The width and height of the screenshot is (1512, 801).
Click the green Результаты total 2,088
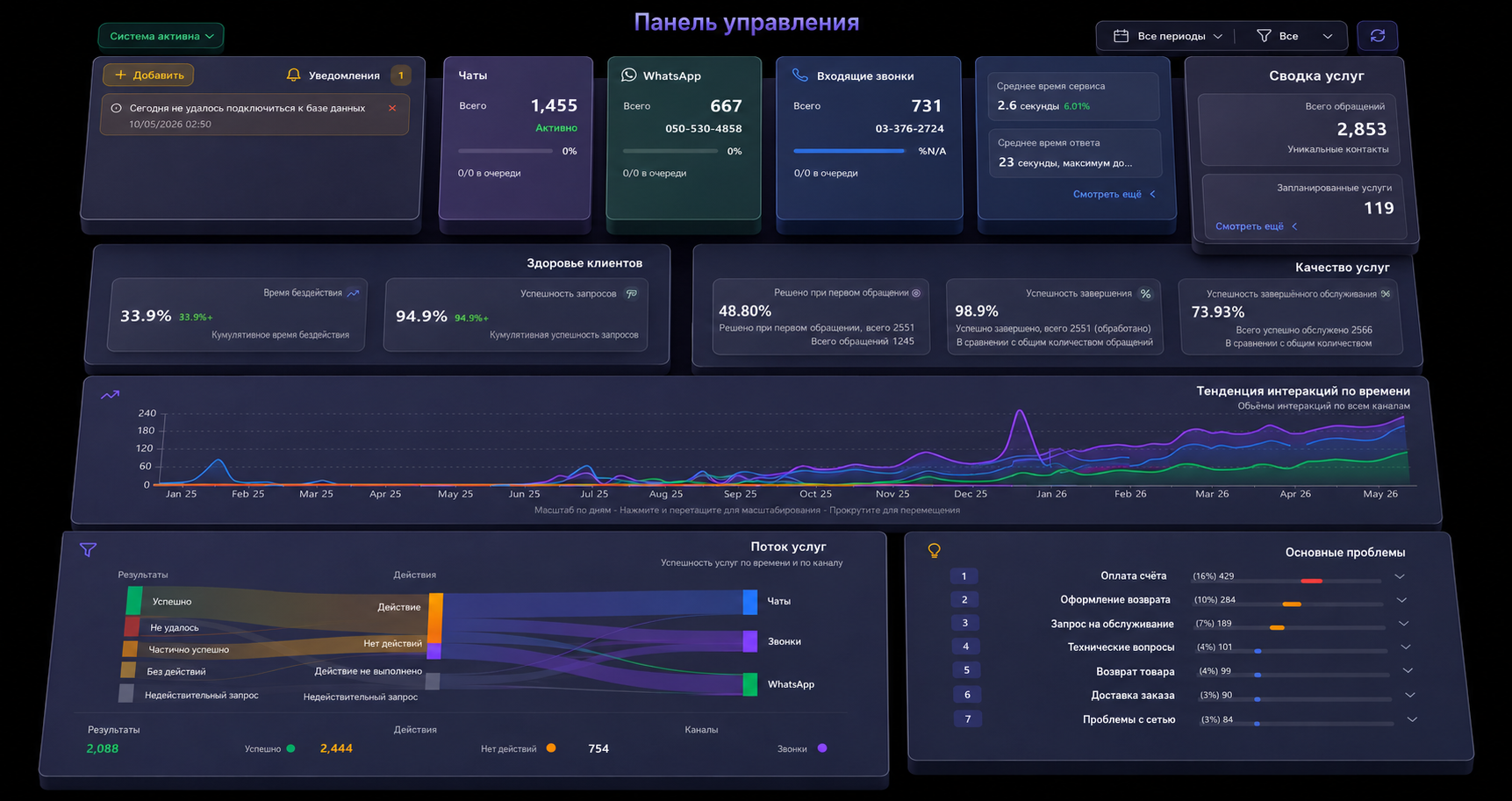[103, 748]
